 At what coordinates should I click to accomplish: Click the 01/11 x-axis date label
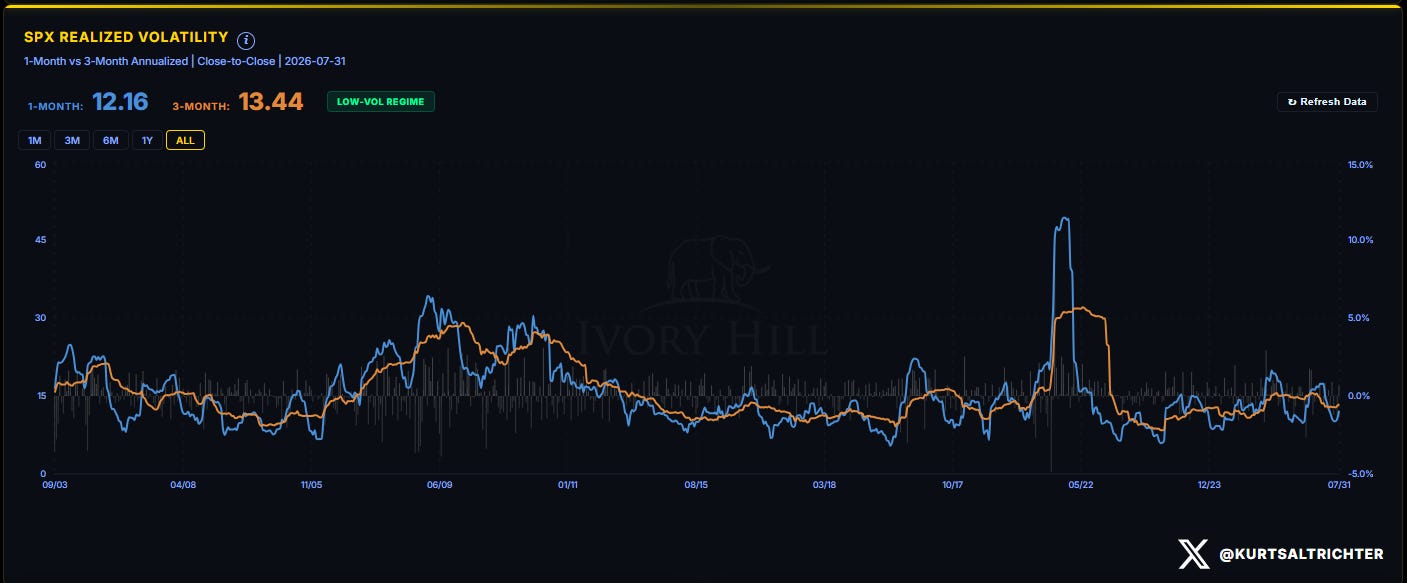pyautogui.click(x=567, y=485)
